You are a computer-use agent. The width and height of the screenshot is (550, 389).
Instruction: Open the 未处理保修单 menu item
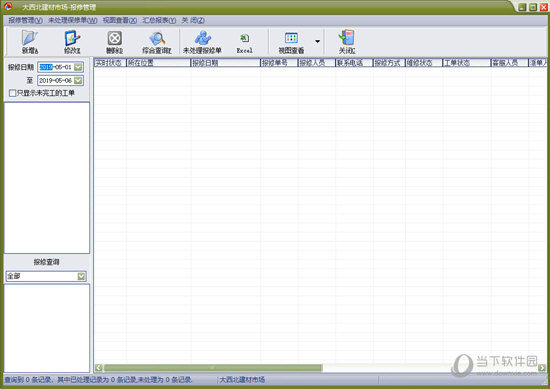click(72, 20)
